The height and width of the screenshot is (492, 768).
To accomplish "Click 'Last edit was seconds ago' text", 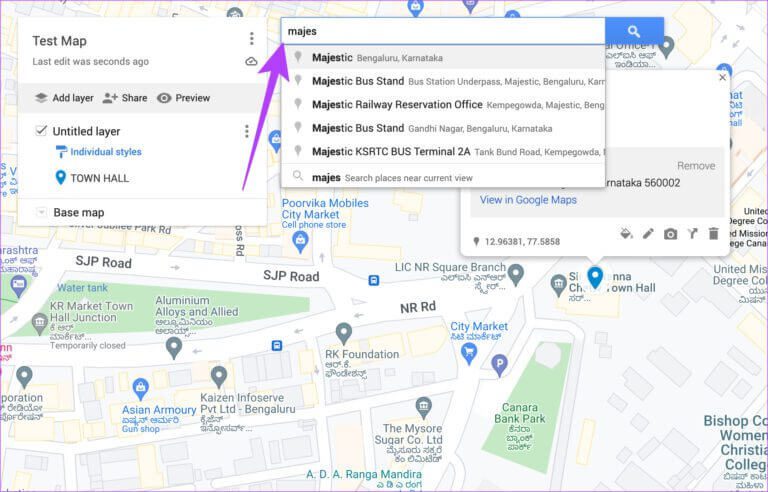I will [x=91, y=62].
